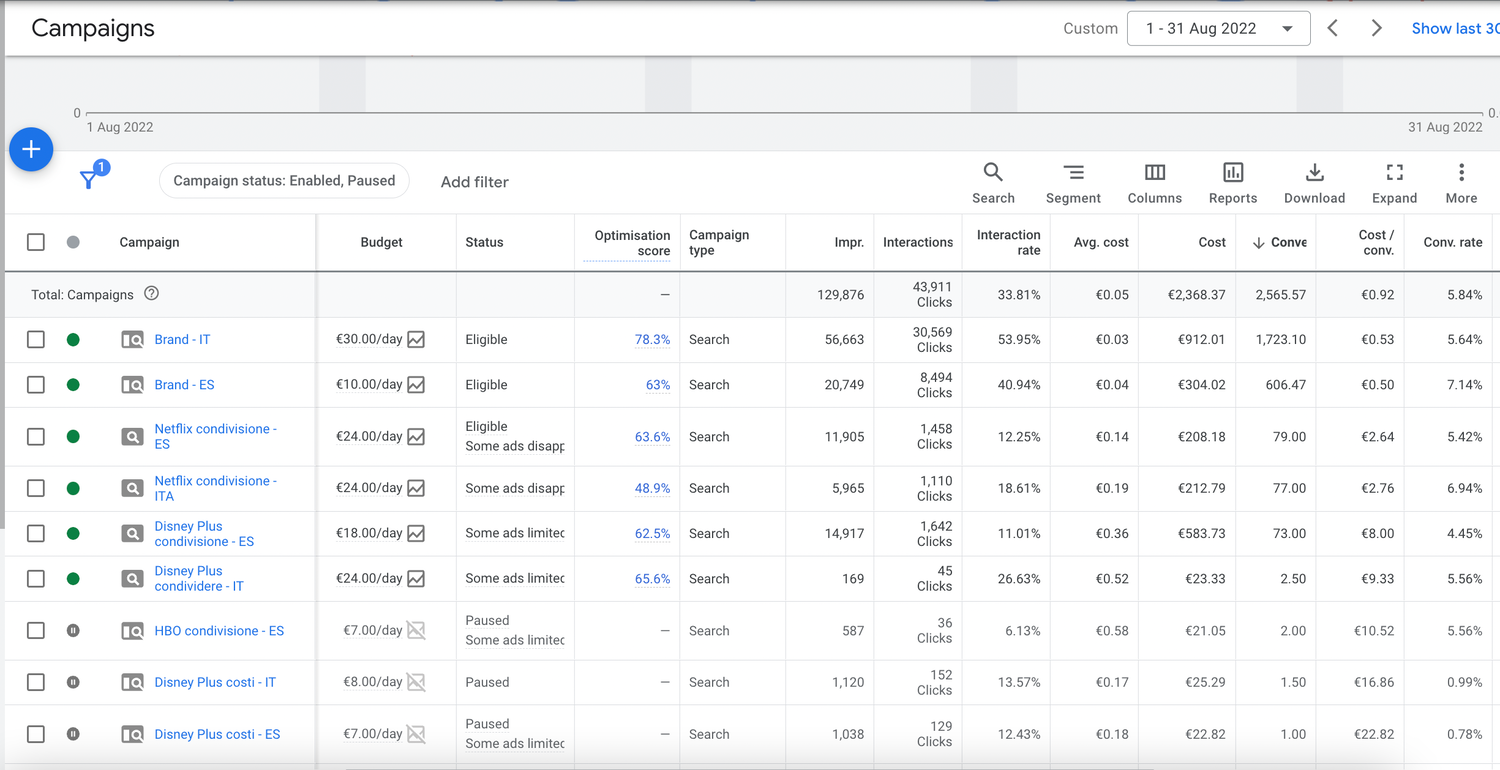Sort by the Optimisation score header
The image size is (1500, 770).
click(632, 243)
